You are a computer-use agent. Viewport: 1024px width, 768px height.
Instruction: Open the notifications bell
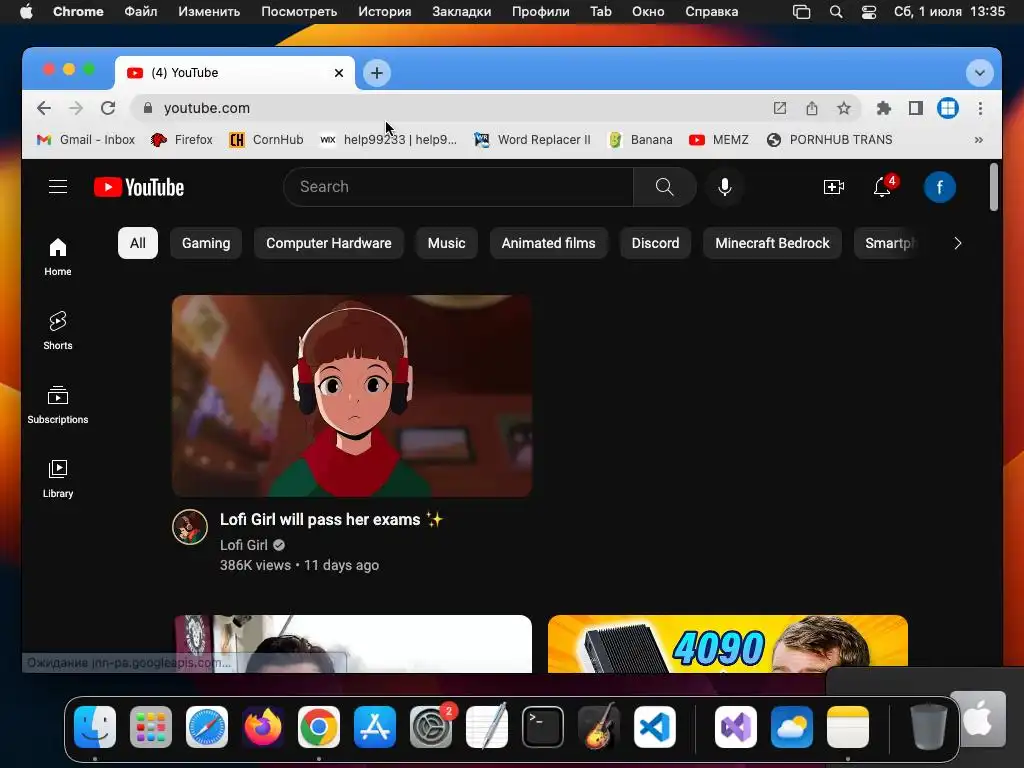pyautogui.click(x=882, y=187)
